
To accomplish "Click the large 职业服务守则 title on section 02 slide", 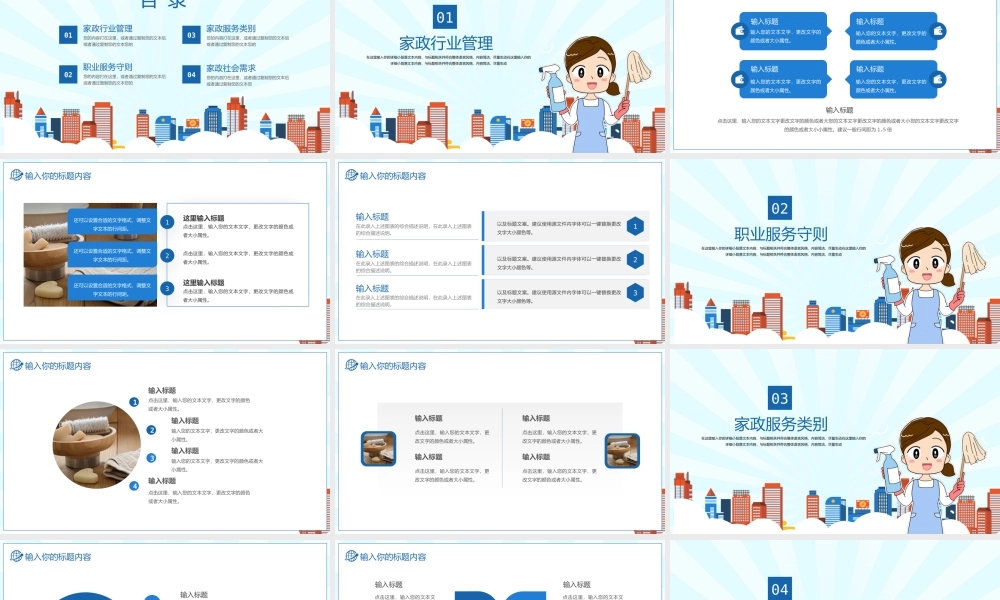I will coord(781,234).
